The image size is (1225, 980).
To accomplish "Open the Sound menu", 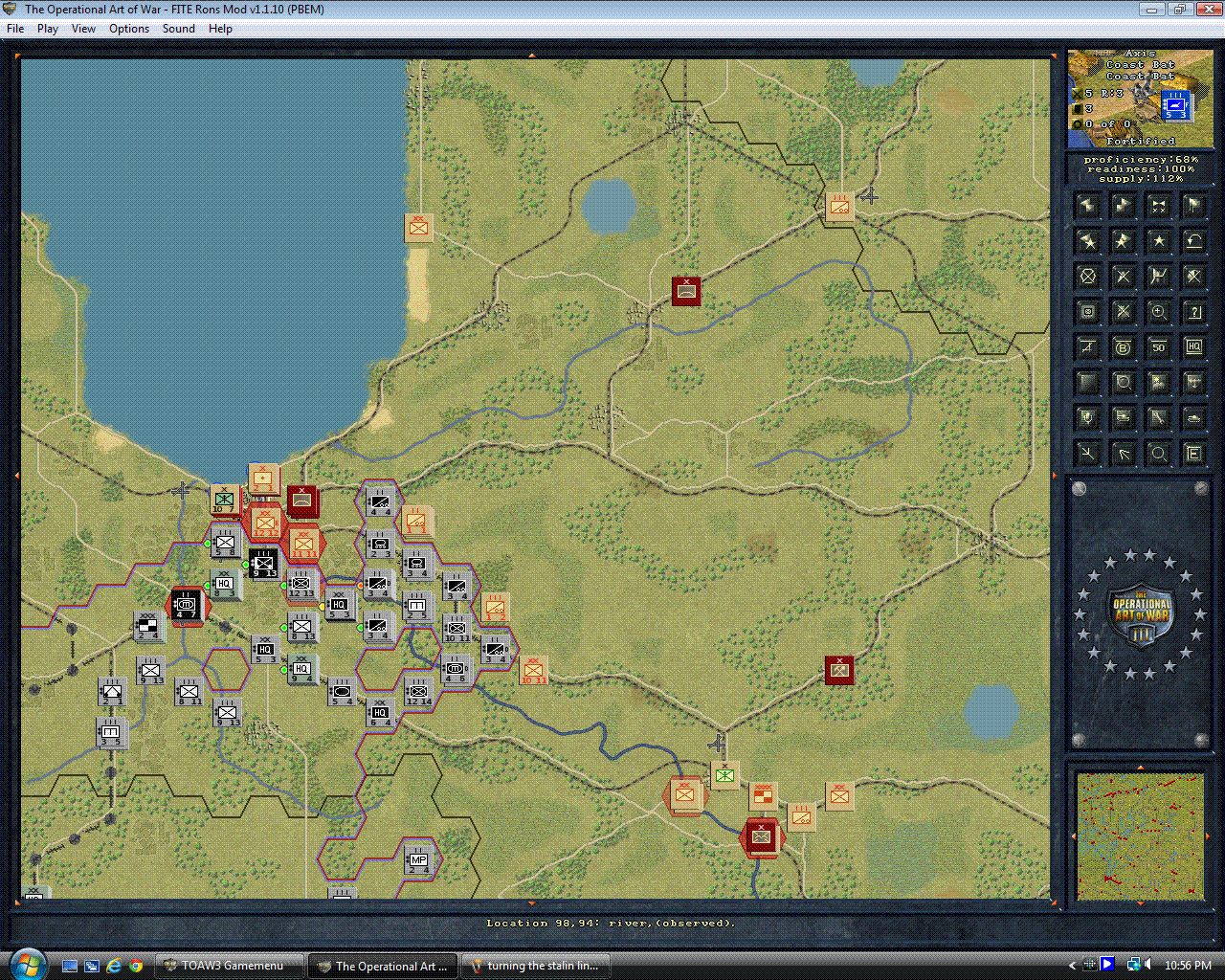I will pyautogui.click(x=178, y=29).
